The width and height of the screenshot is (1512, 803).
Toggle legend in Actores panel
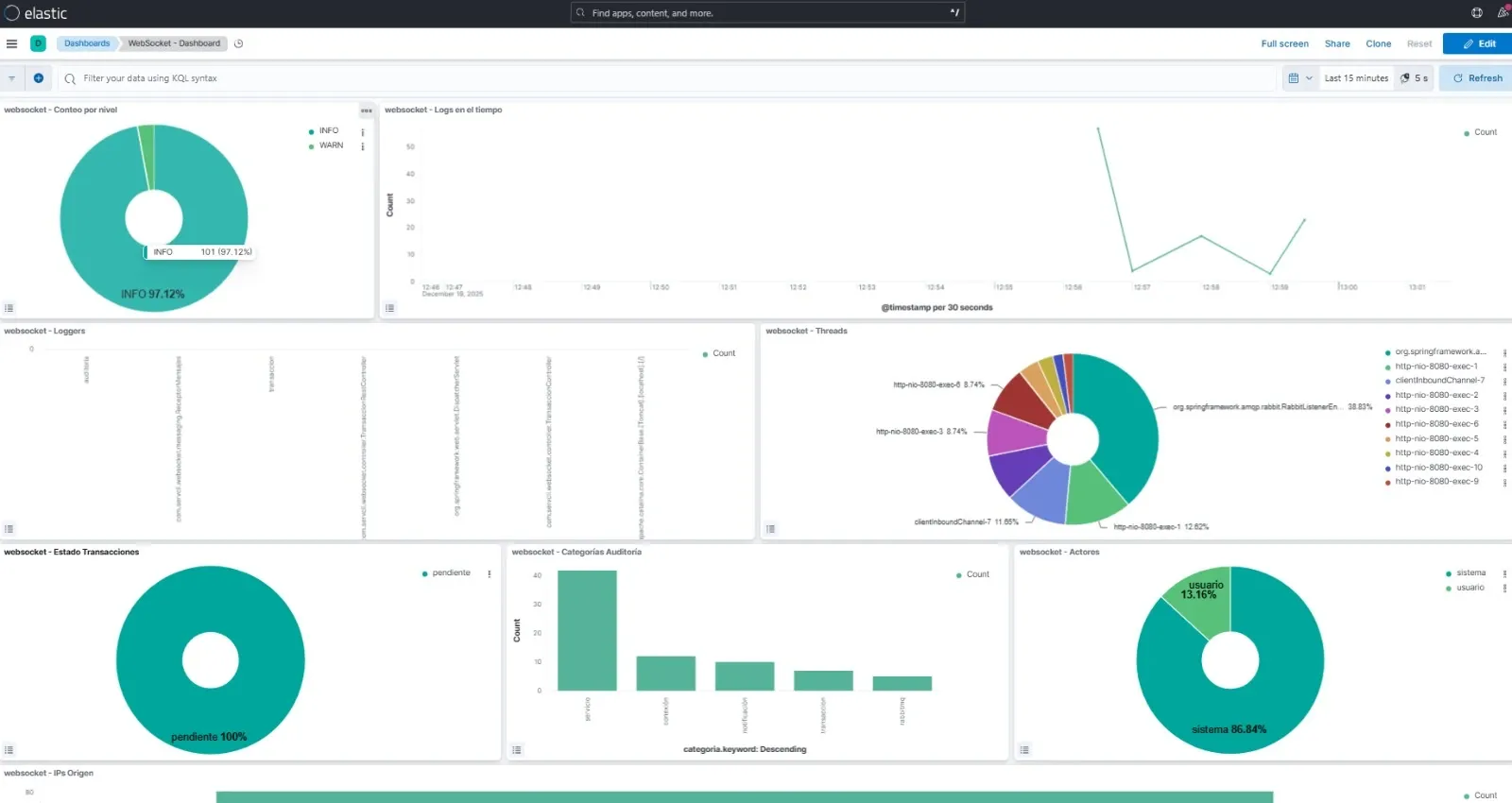[1024, 750]
